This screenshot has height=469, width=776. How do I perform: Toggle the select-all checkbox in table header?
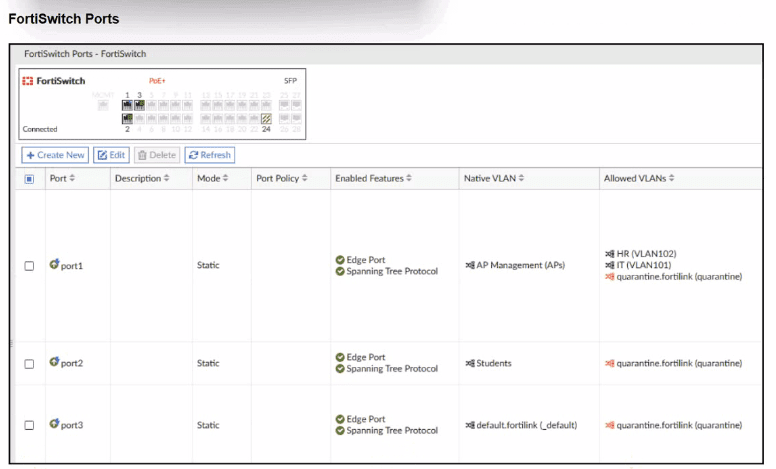click(29, 179)
